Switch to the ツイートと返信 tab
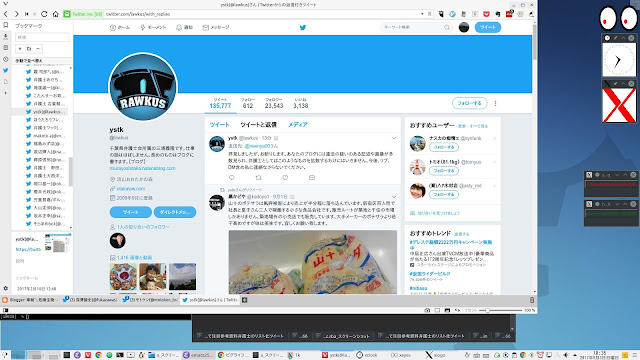640x360 pixels. pyautogui.click(x=258, y=124)
